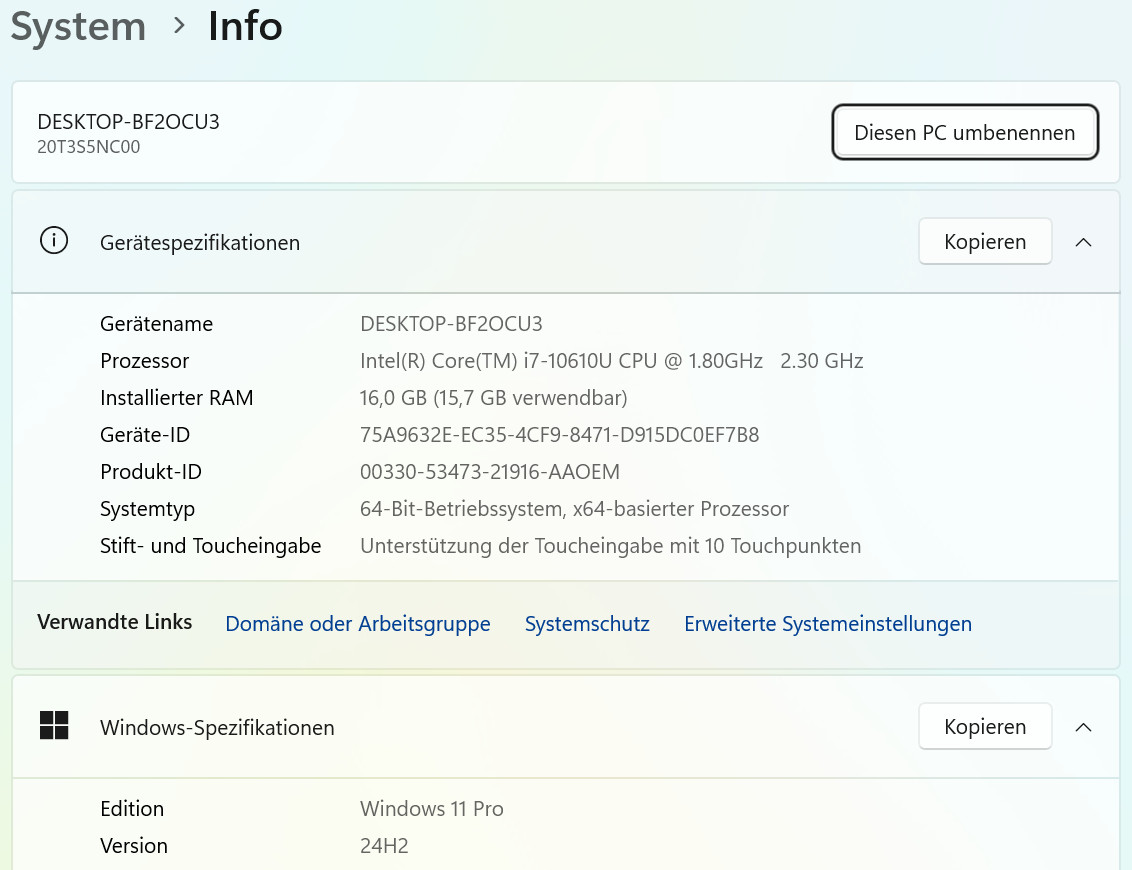Go back to System in breadcrumb
This screenshot has width=1132, height=870.
tap(78, 26)
